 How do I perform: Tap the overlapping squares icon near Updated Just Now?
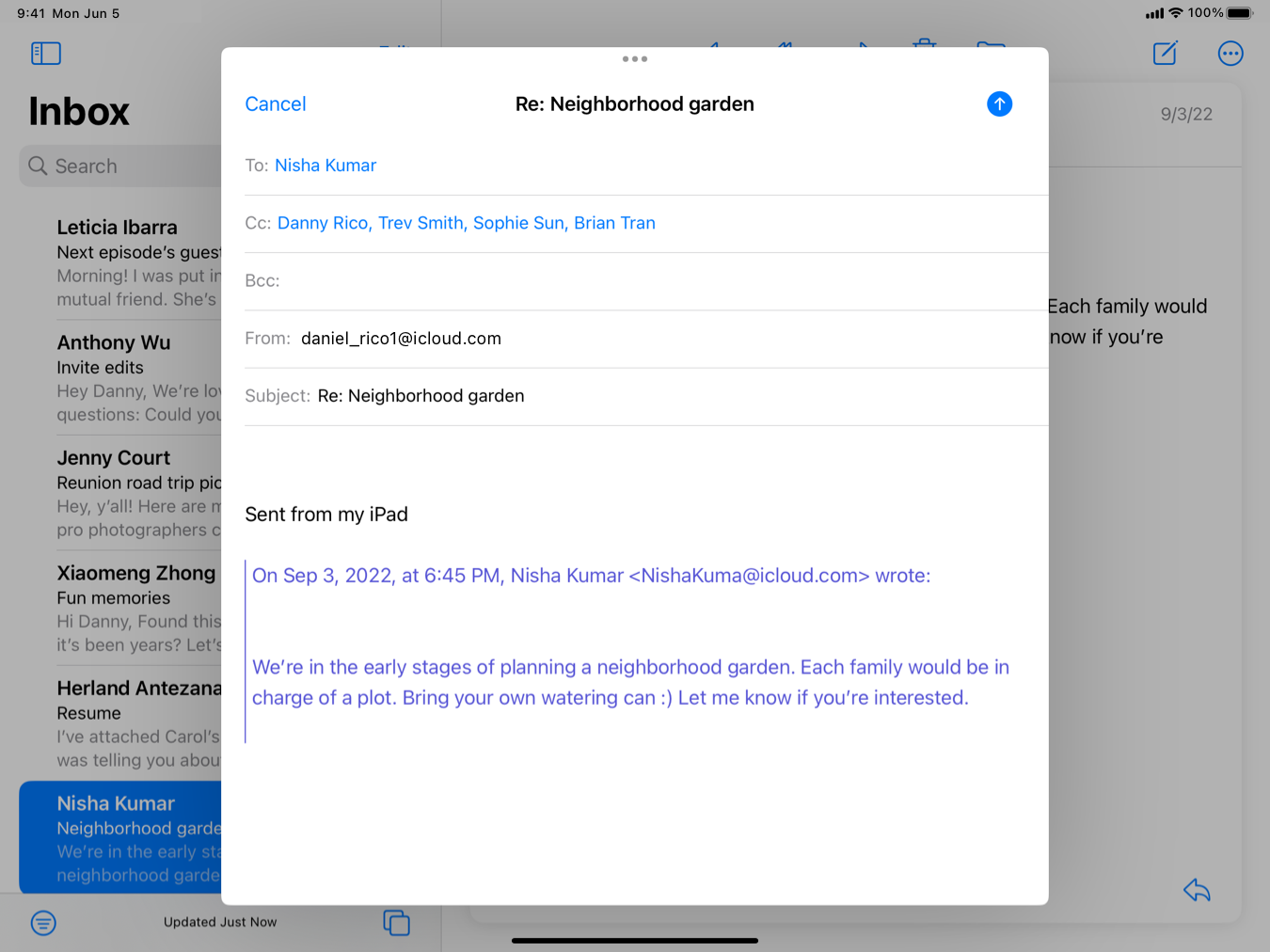coord(397,923)
